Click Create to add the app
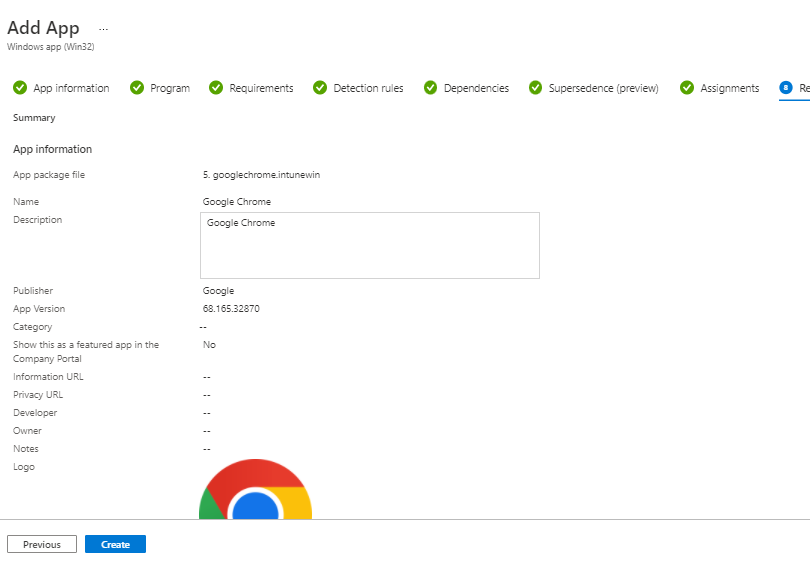The image size is (810, 567). click(x=115, y=544)
